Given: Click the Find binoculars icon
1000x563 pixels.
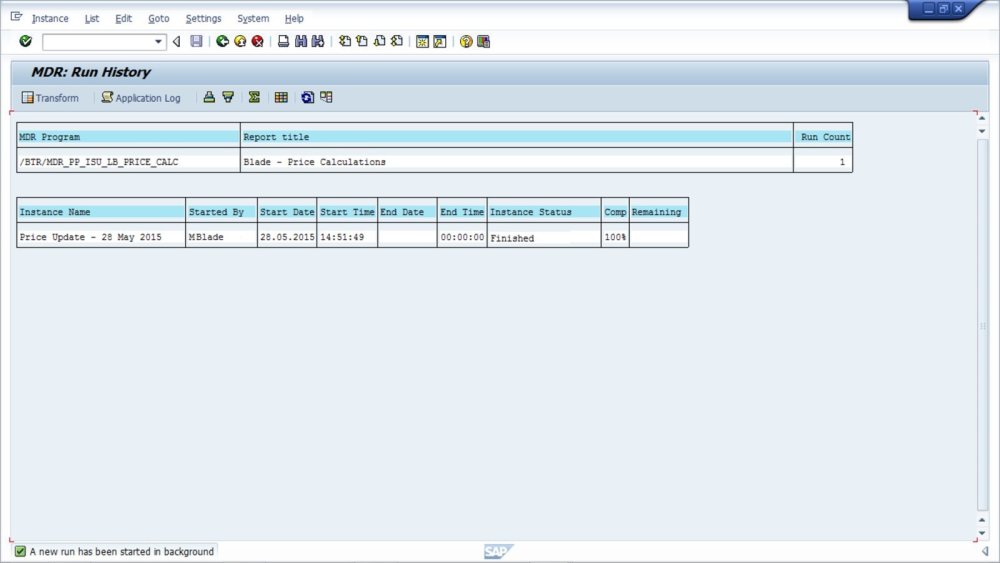Looking at the screenshot, I should pos(300,41).
